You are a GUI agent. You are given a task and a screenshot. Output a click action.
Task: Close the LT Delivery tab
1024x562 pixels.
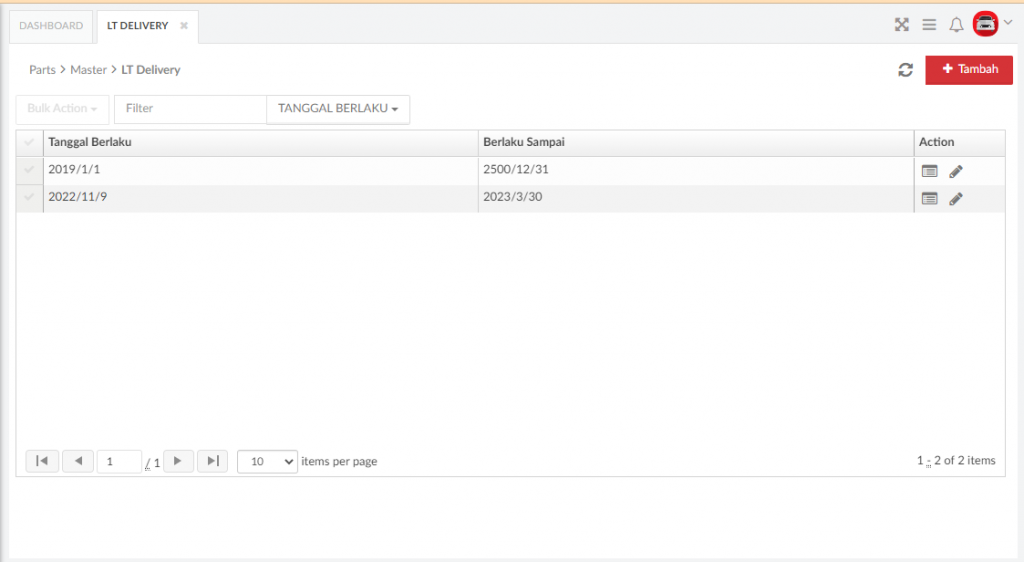tap(184, 25)
